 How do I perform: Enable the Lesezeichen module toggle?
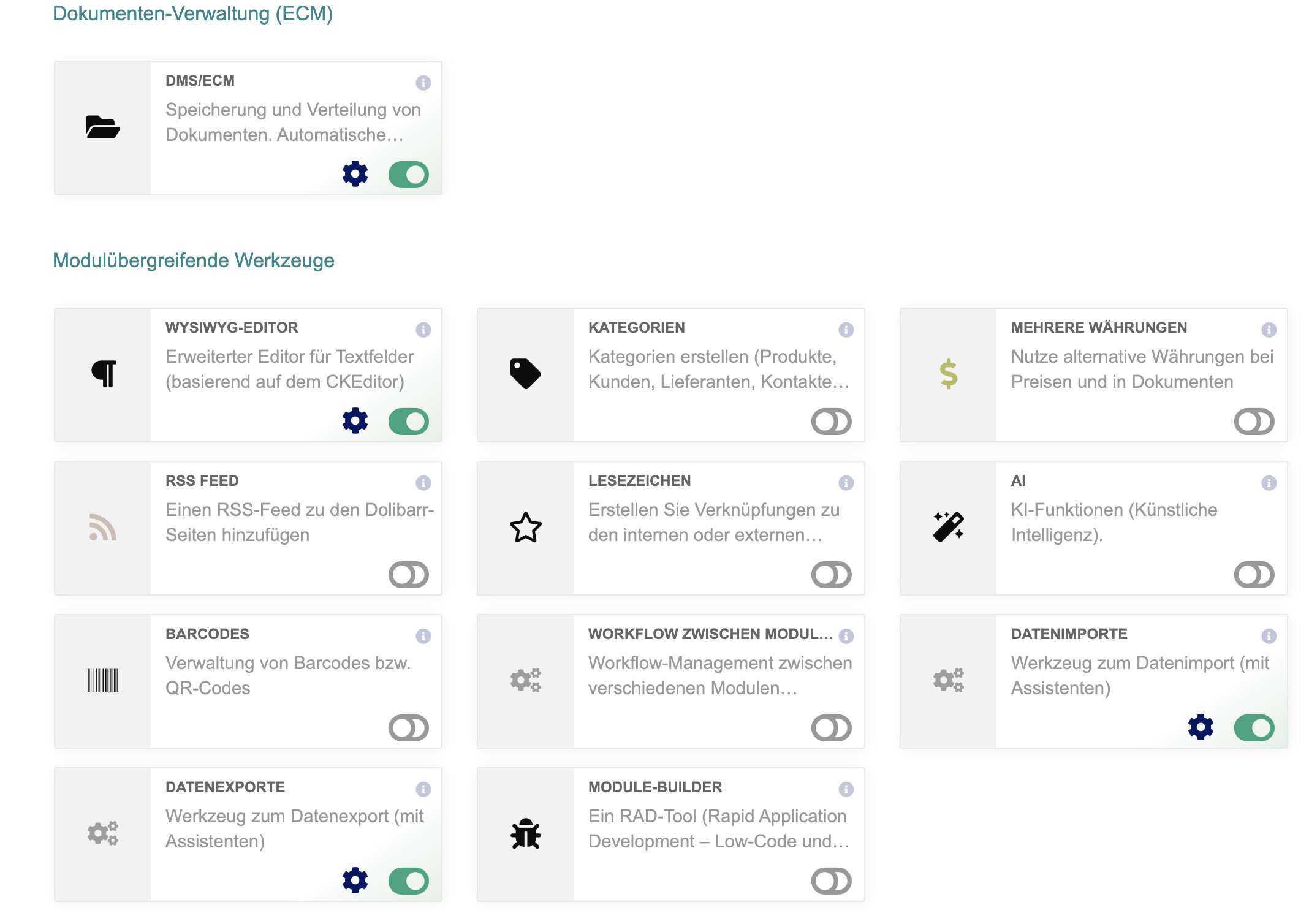(832, 575)
